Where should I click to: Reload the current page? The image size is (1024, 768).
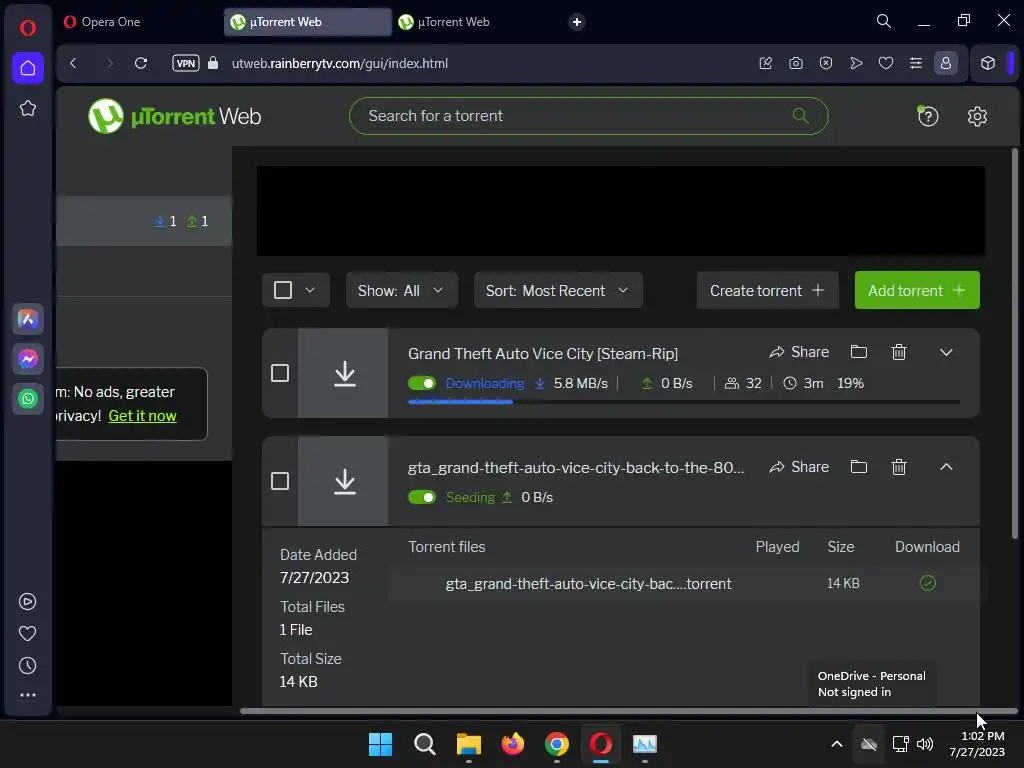coord(140,63)
